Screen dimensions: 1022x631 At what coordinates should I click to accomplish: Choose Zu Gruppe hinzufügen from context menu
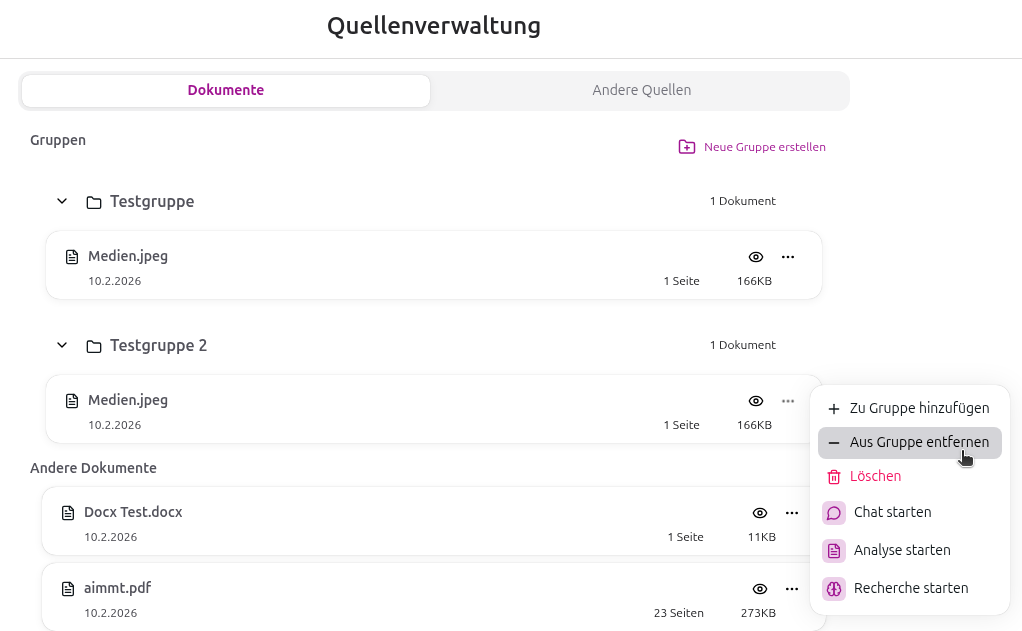pos(918,408)
